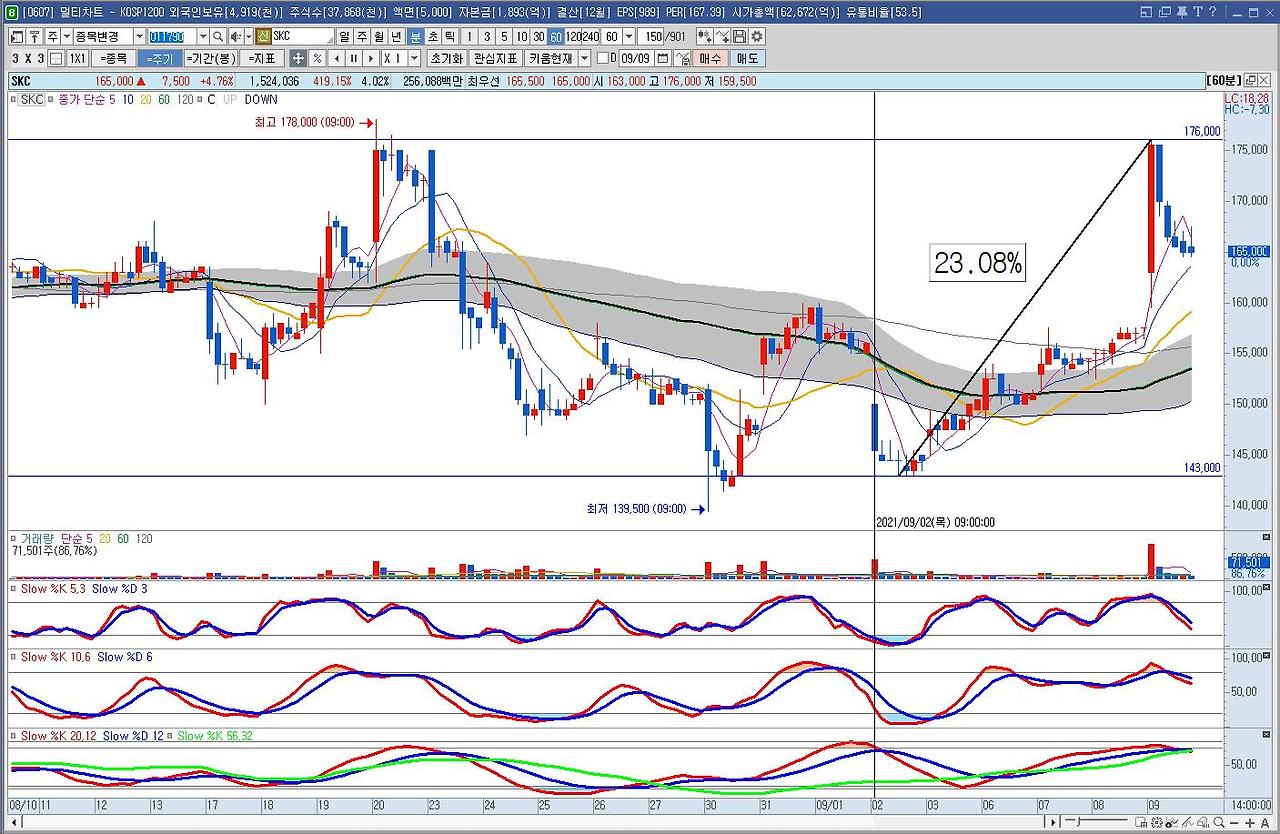Pause chart playback
Viewport: 1280px width, 834px height.
click(x=354, y=58)
